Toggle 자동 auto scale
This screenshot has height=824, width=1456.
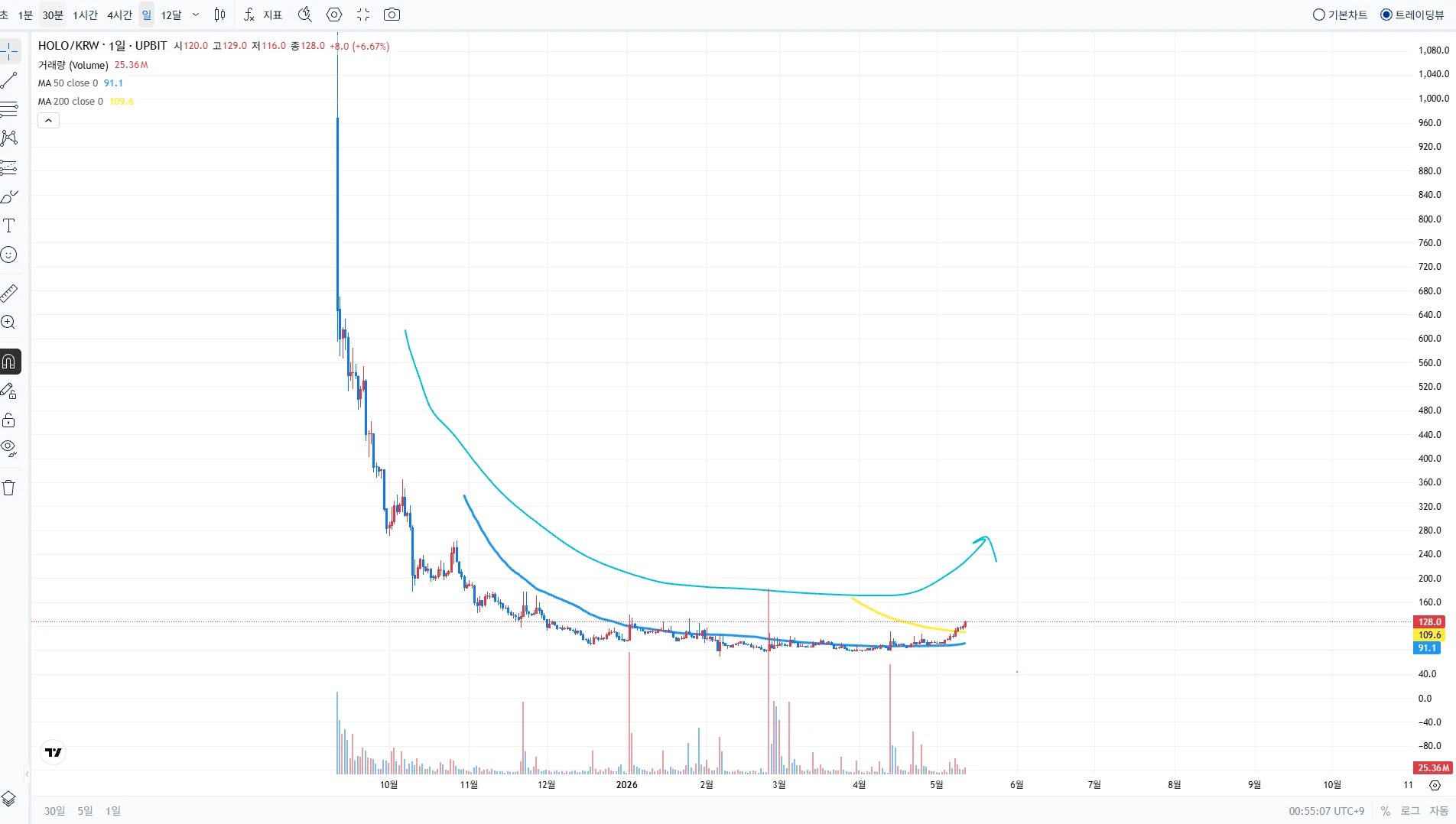pyautogui.click(x=1438, y=811)
